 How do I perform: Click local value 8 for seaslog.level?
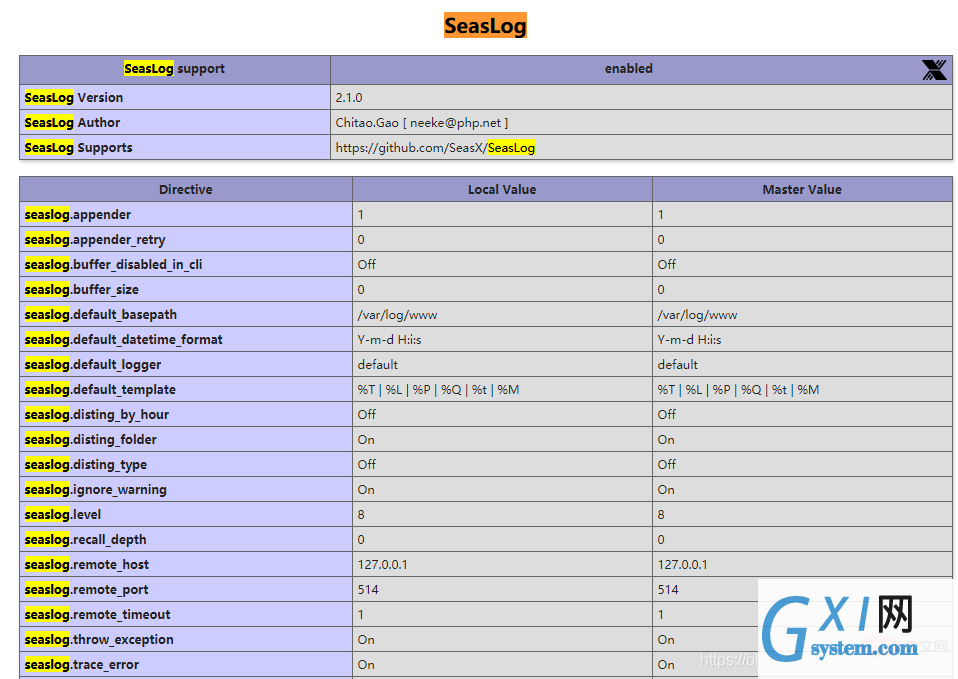tap(361, 515)
